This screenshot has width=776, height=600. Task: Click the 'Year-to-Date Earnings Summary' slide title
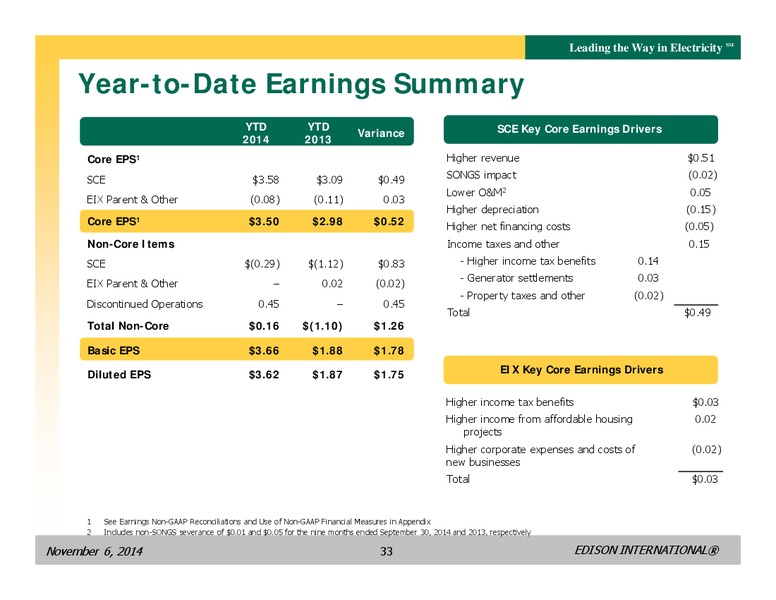[301, 84]
